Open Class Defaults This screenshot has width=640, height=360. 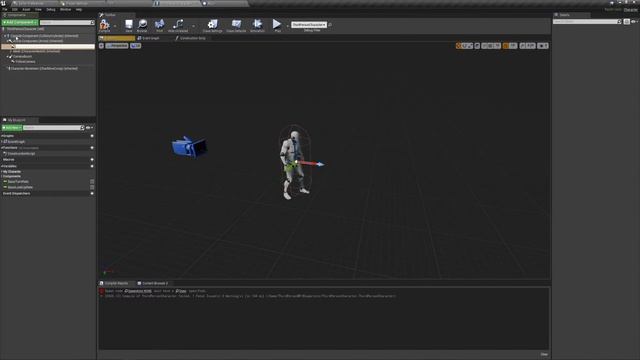236,25
